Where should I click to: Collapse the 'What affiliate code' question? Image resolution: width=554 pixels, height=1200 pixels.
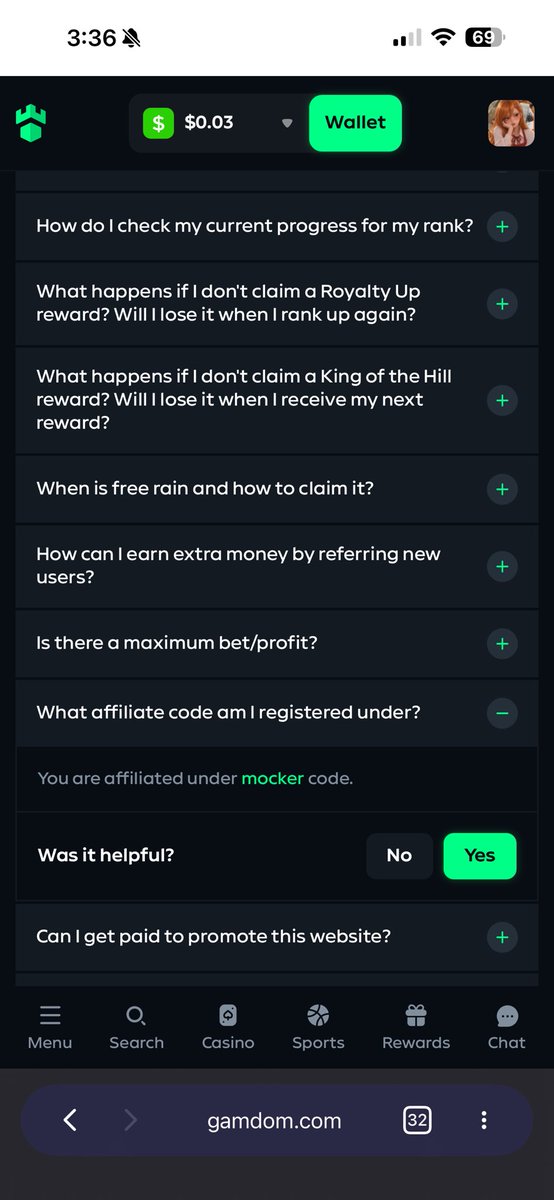point(502,713)
